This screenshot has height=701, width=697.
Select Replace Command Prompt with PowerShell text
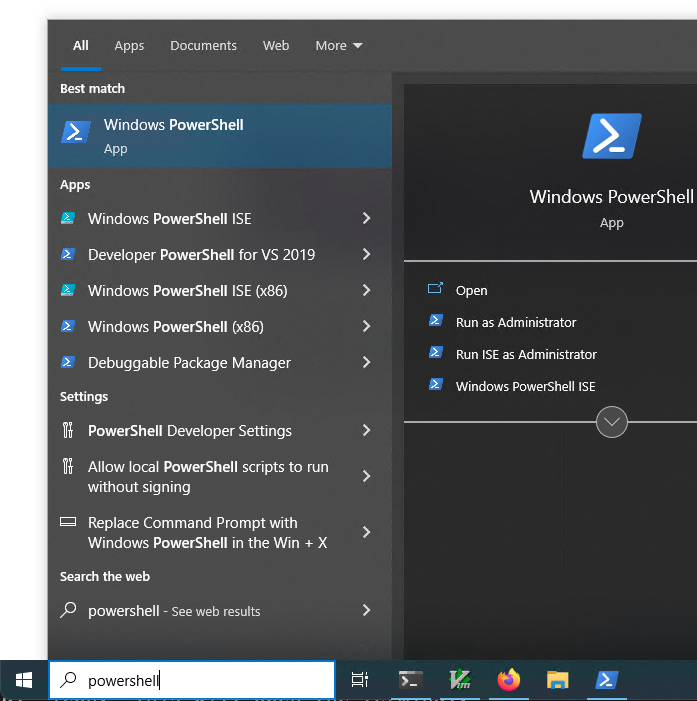tap(208, 532)
